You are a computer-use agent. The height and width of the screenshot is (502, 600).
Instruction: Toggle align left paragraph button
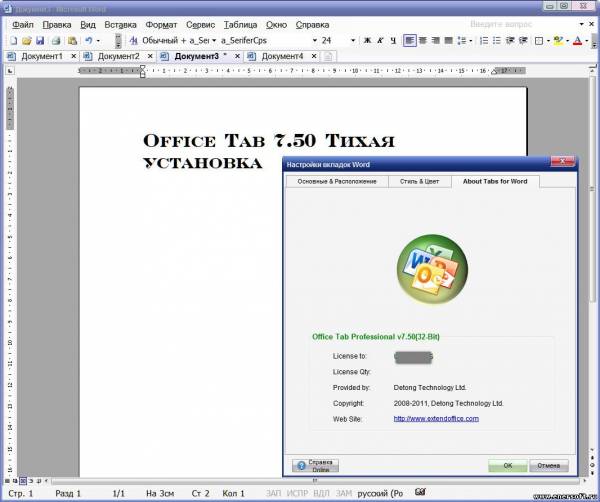pos(409,41)
